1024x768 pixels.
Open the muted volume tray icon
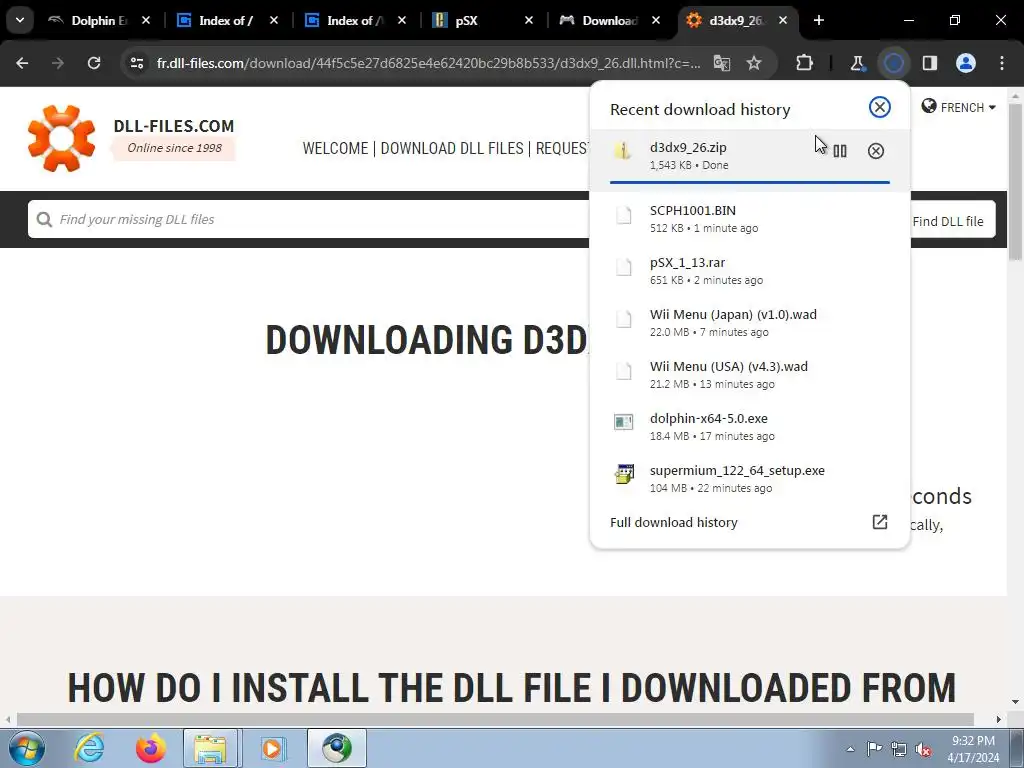coord(923,749)
